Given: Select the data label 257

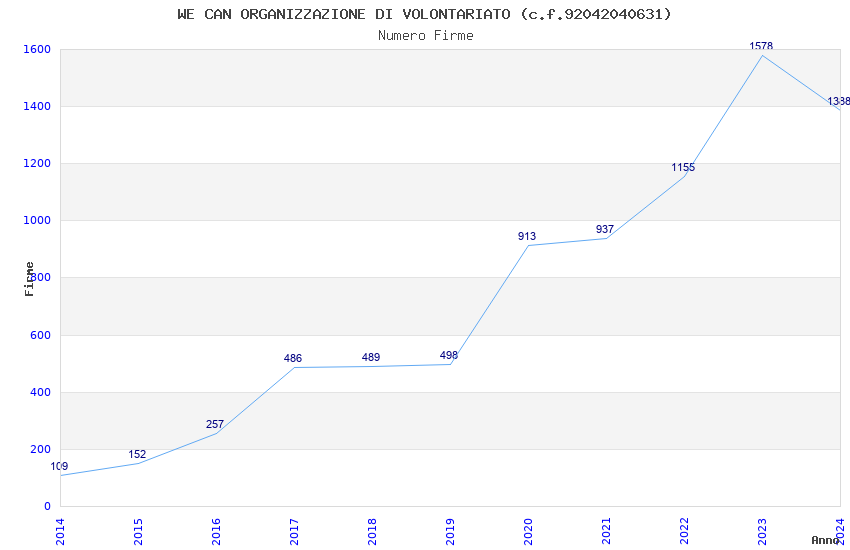Looking at the screenshot, I should point(215,424).
